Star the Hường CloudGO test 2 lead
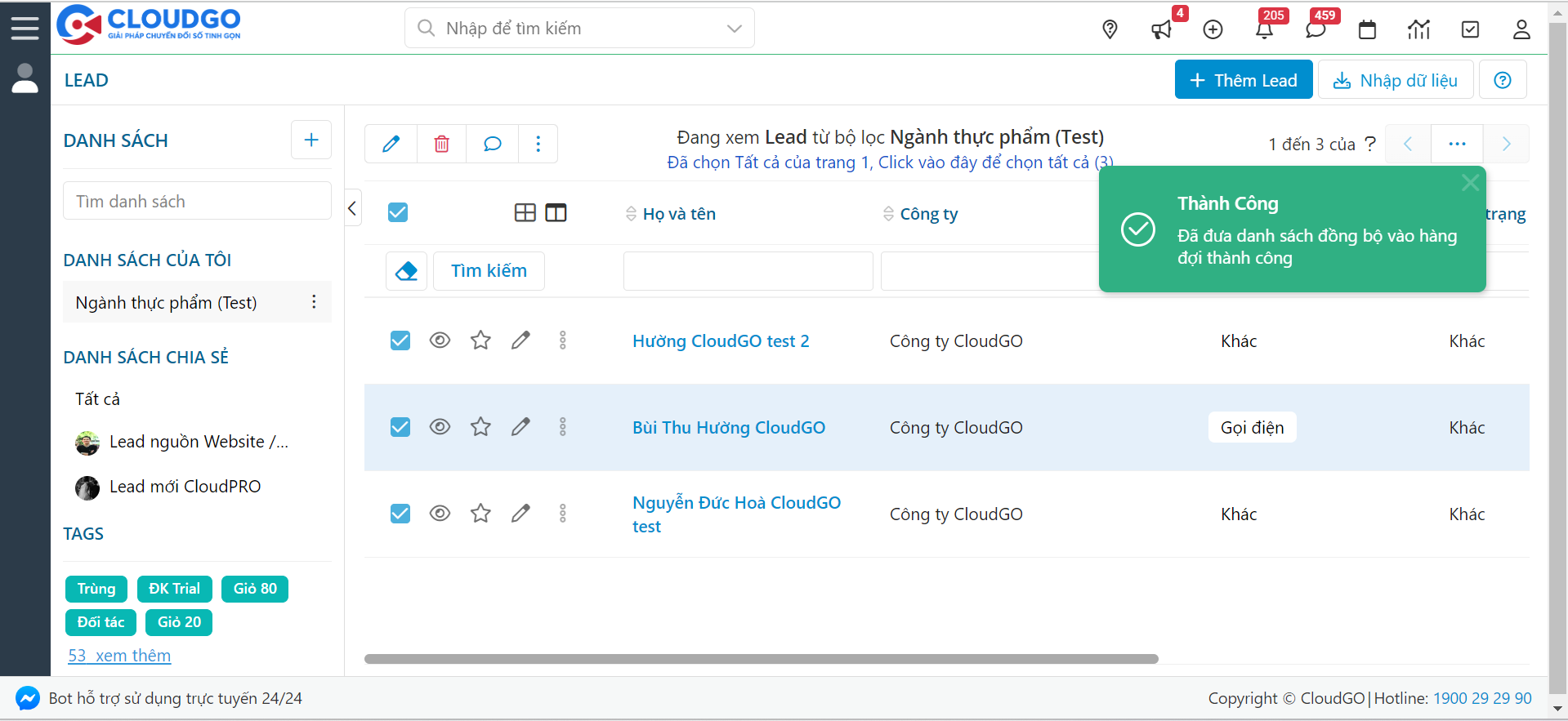Viewport: 1568px width, 721px height. (x=480, y=340)
